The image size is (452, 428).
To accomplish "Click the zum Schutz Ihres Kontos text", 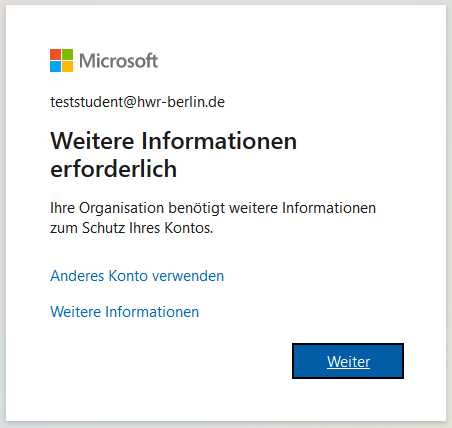I will point(131,228).
